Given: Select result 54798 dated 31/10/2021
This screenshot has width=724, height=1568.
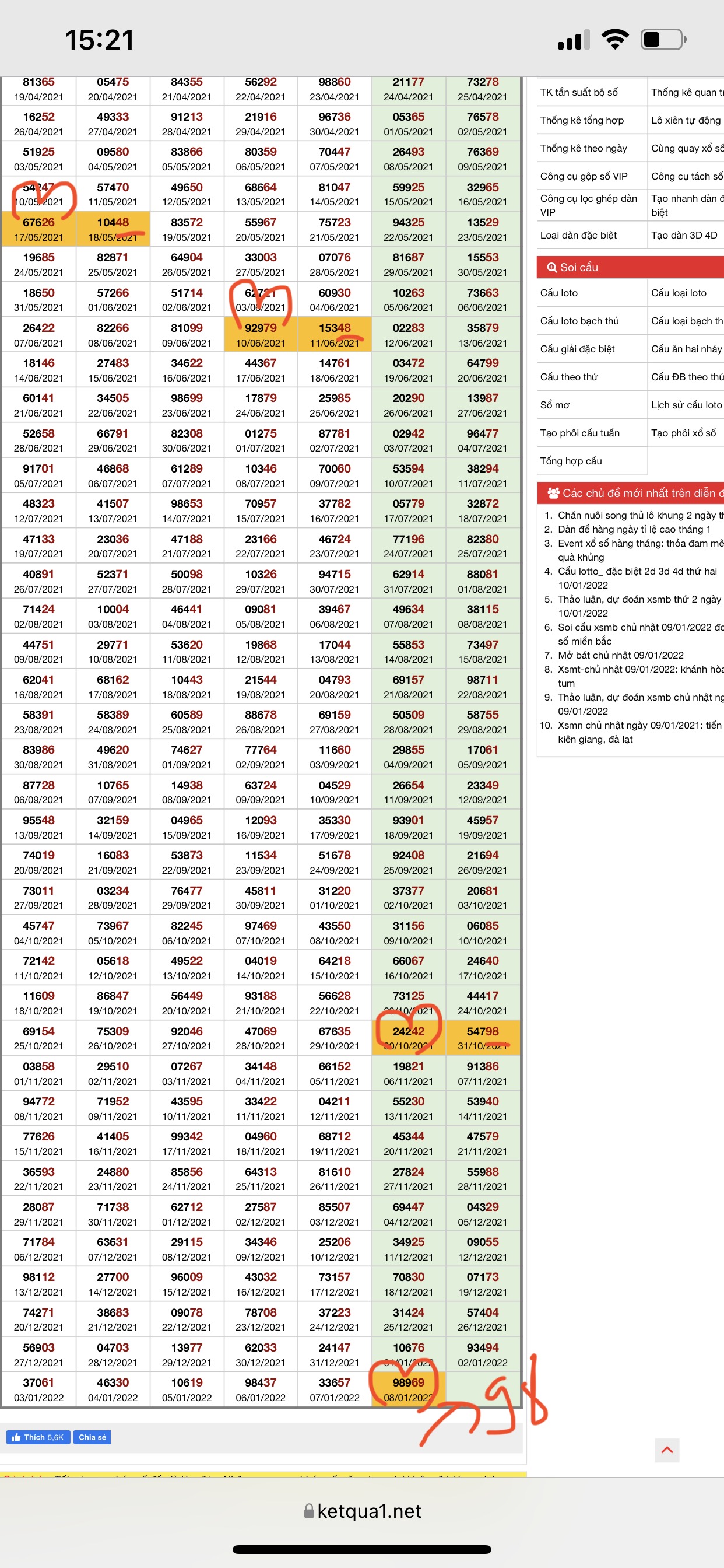Looking at the screenshot, I should click(x=483, y=1038).
